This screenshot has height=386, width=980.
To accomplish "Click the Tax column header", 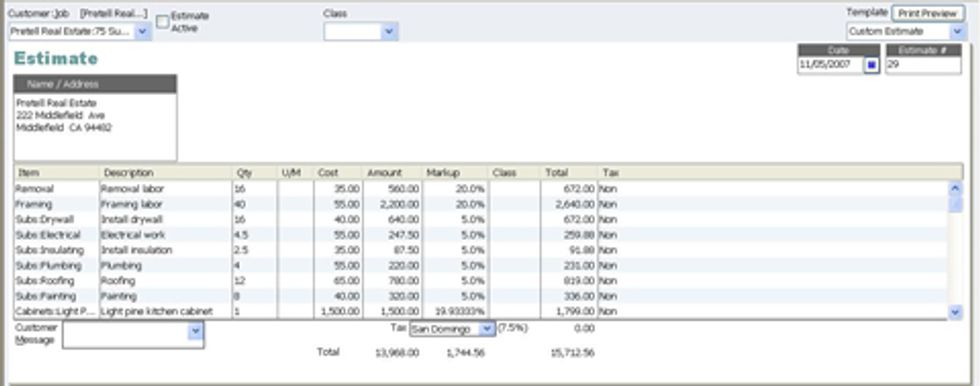I will (x=780, y=172).
